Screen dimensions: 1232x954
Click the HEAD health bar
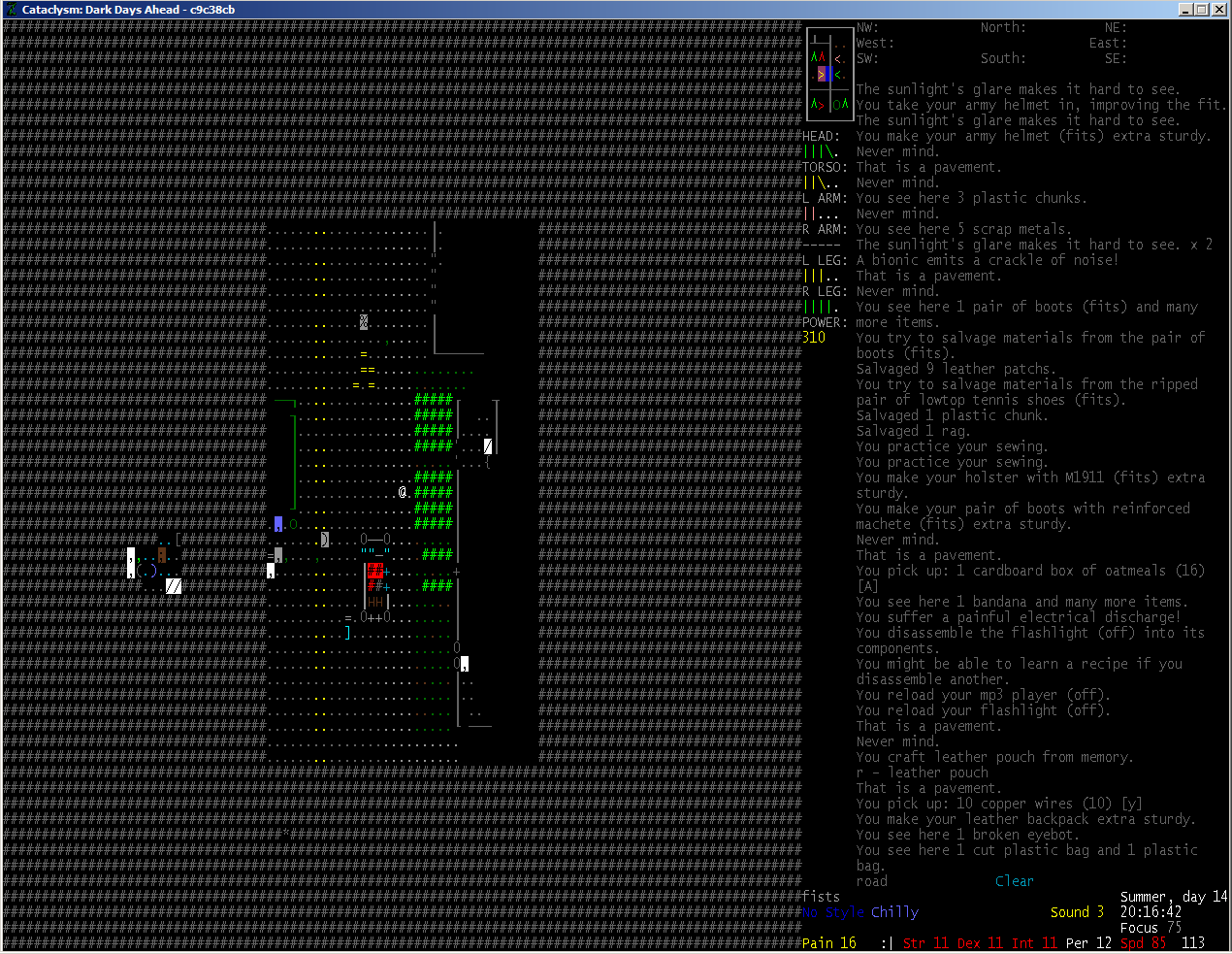point(821,151)
